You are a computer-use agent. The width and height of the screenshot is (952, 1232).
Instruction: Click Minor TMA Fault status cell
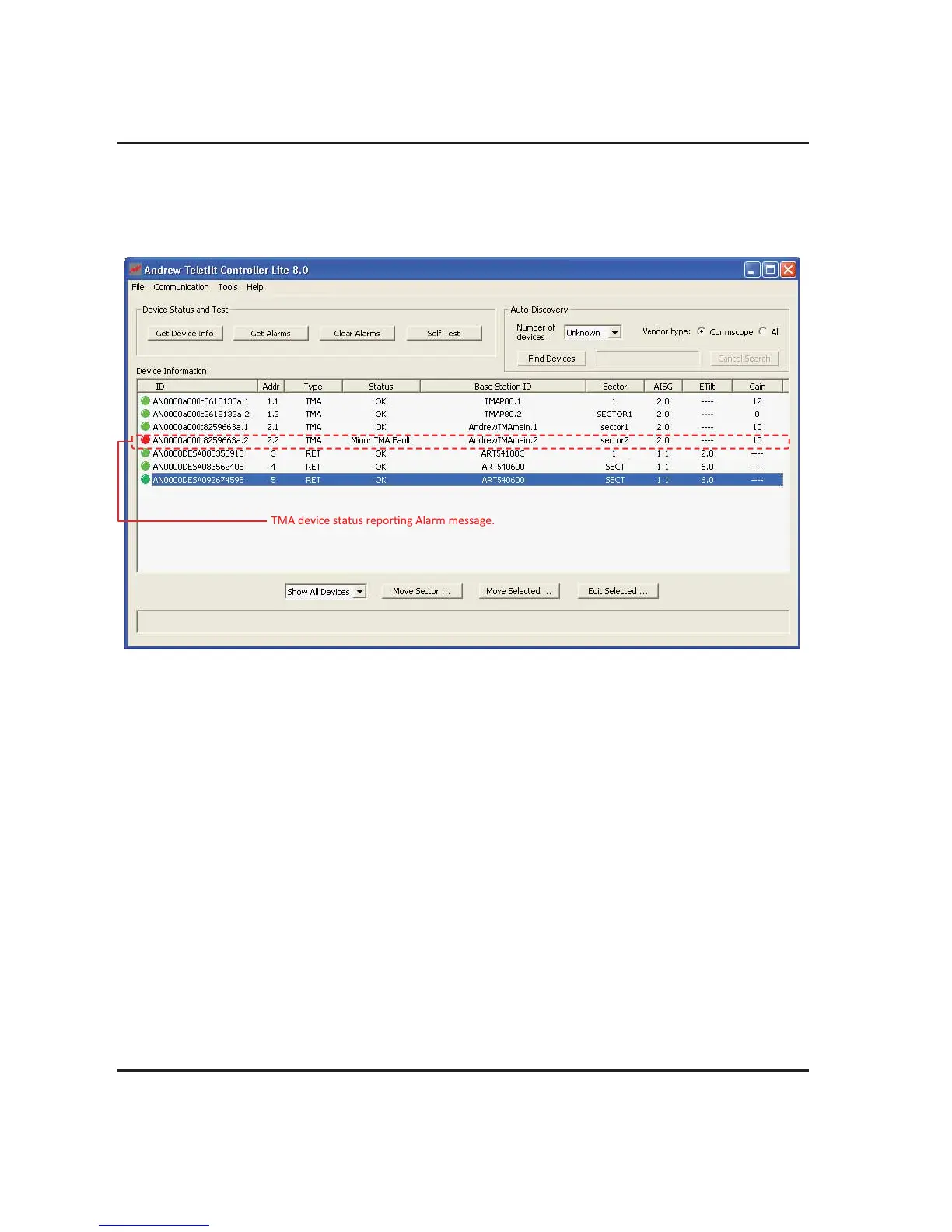[x=381, y=440]
